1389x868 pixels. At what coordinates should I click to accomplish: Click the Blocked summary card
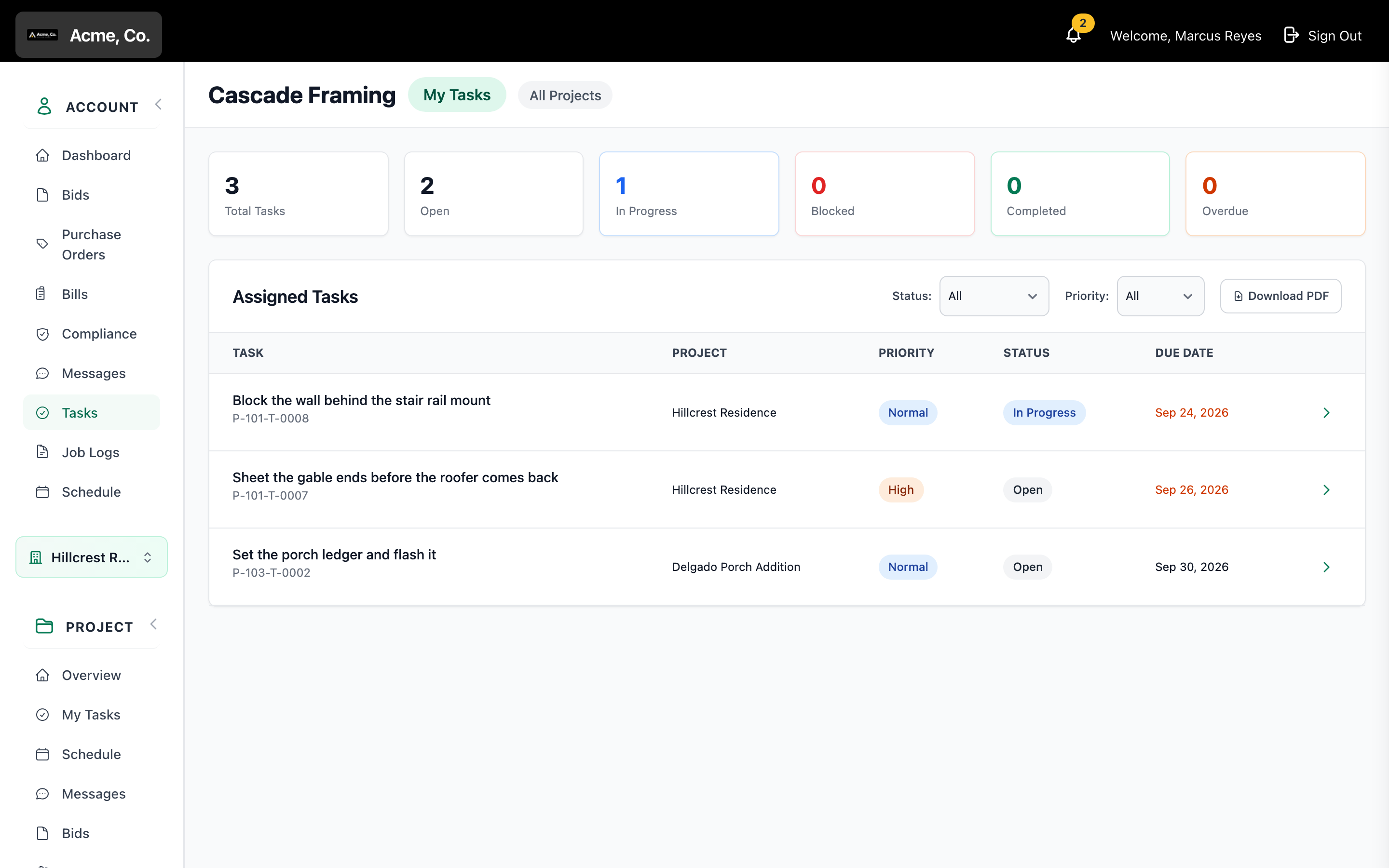coord(885,194)
